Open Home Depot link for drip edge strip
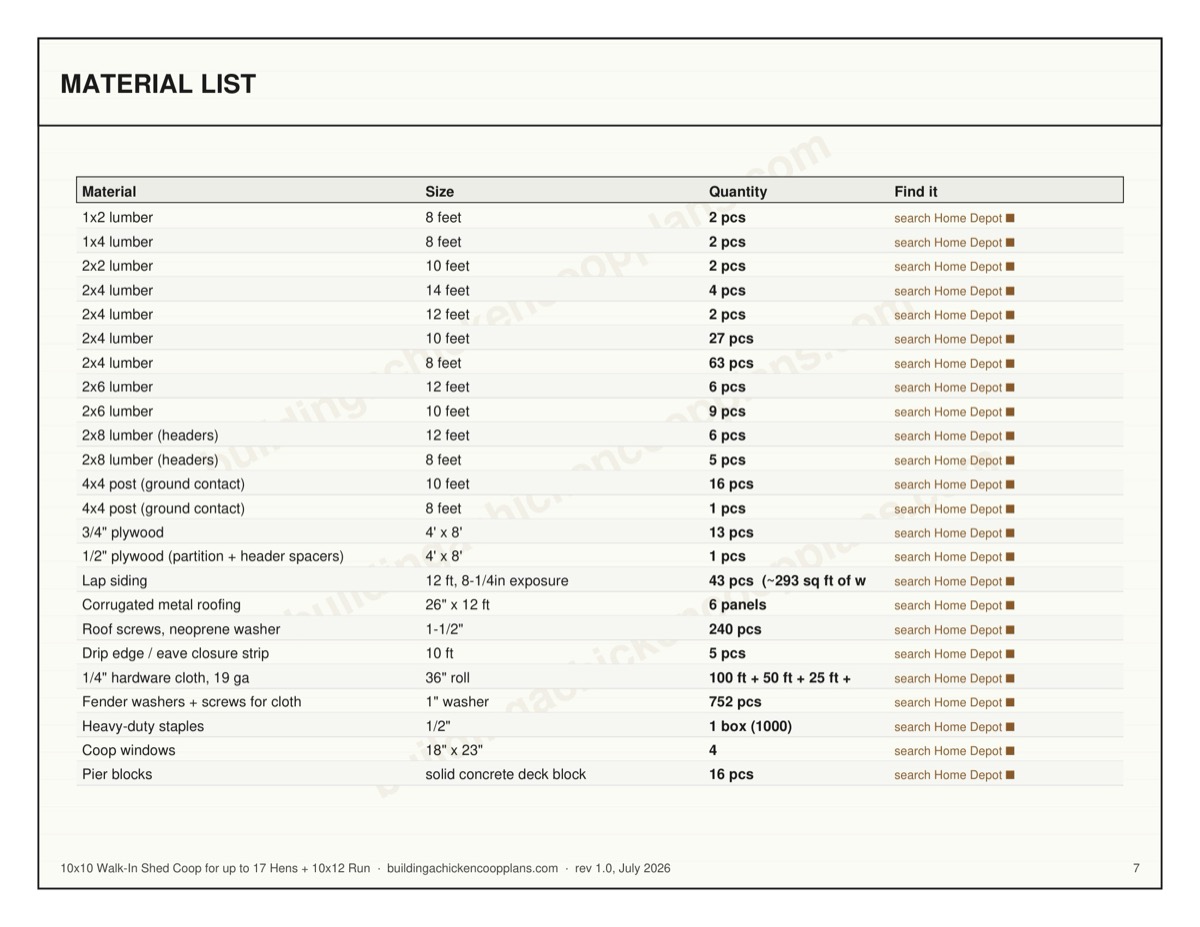Viewport: 1200px width, 927px height. pos(948,654)
